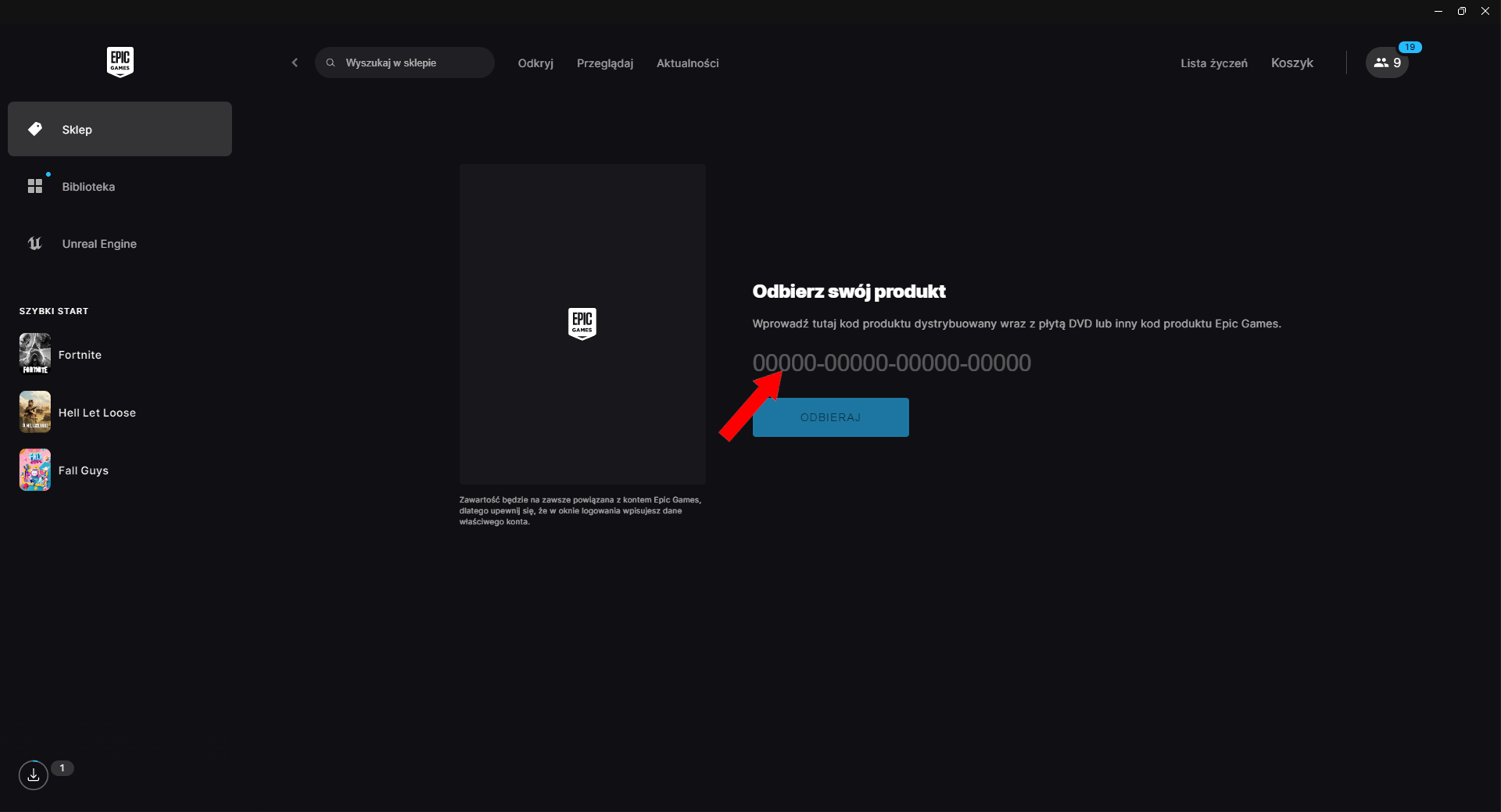The width and height of the screenshot is (1501, 812).
Task: Click the SZYBKI START heading
Action: [54, 311]
